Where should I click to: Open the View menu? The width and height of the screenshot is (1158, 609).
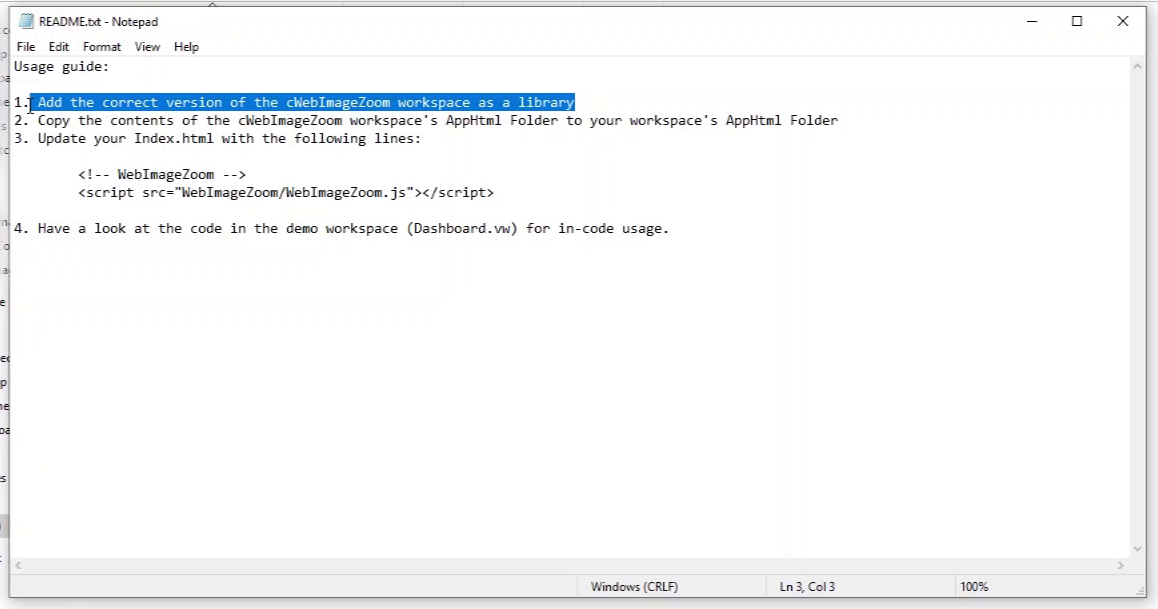pyautogui.click(x=147, y=47)
